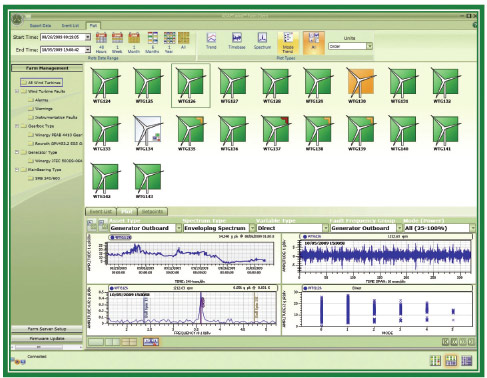This screenshot has height=378, width=487.
Task: Open the Spectrum Type dropdown
Action: click(252, 228)
